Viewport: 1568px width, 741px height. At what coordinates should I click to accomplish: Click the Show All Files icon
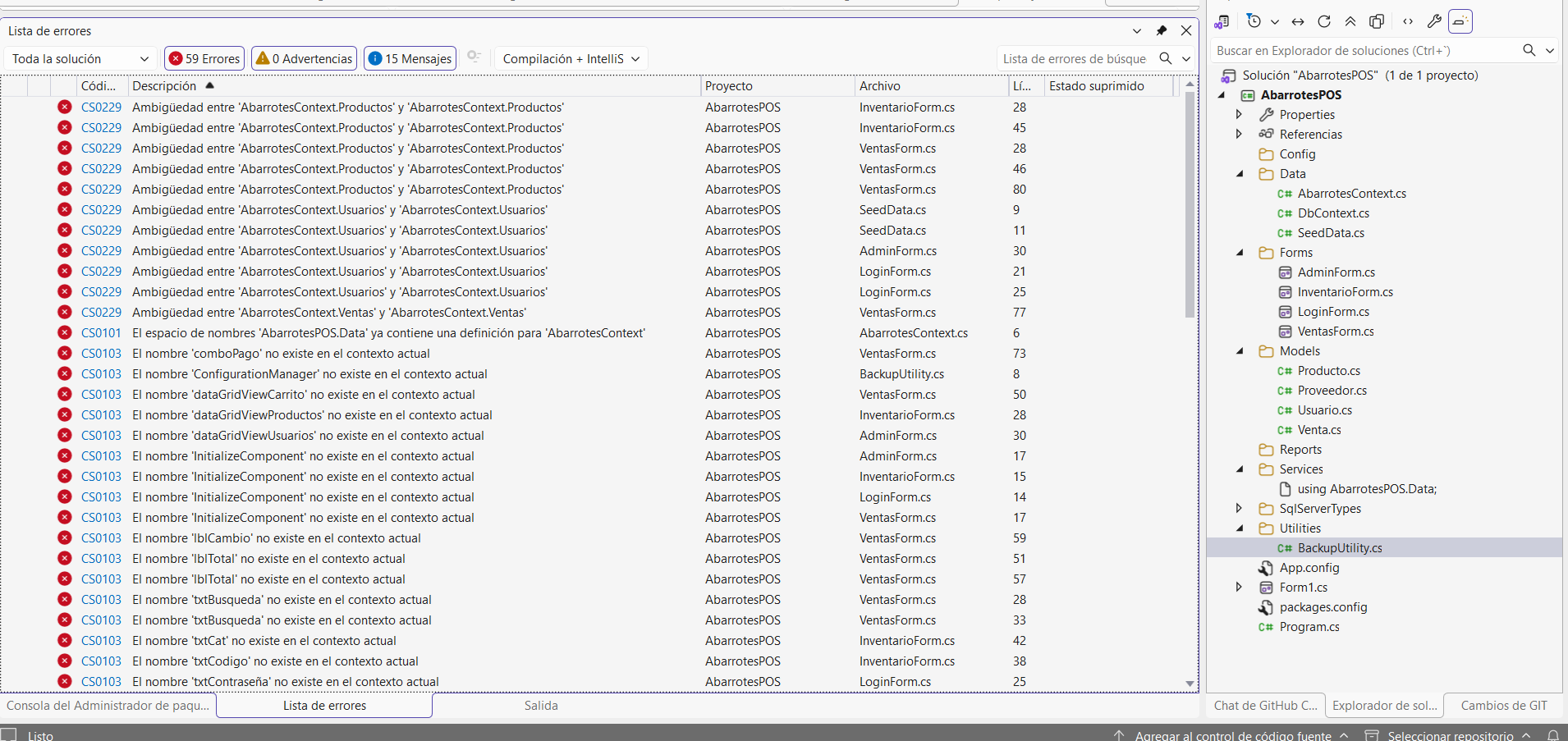(x=1378, y=22)
